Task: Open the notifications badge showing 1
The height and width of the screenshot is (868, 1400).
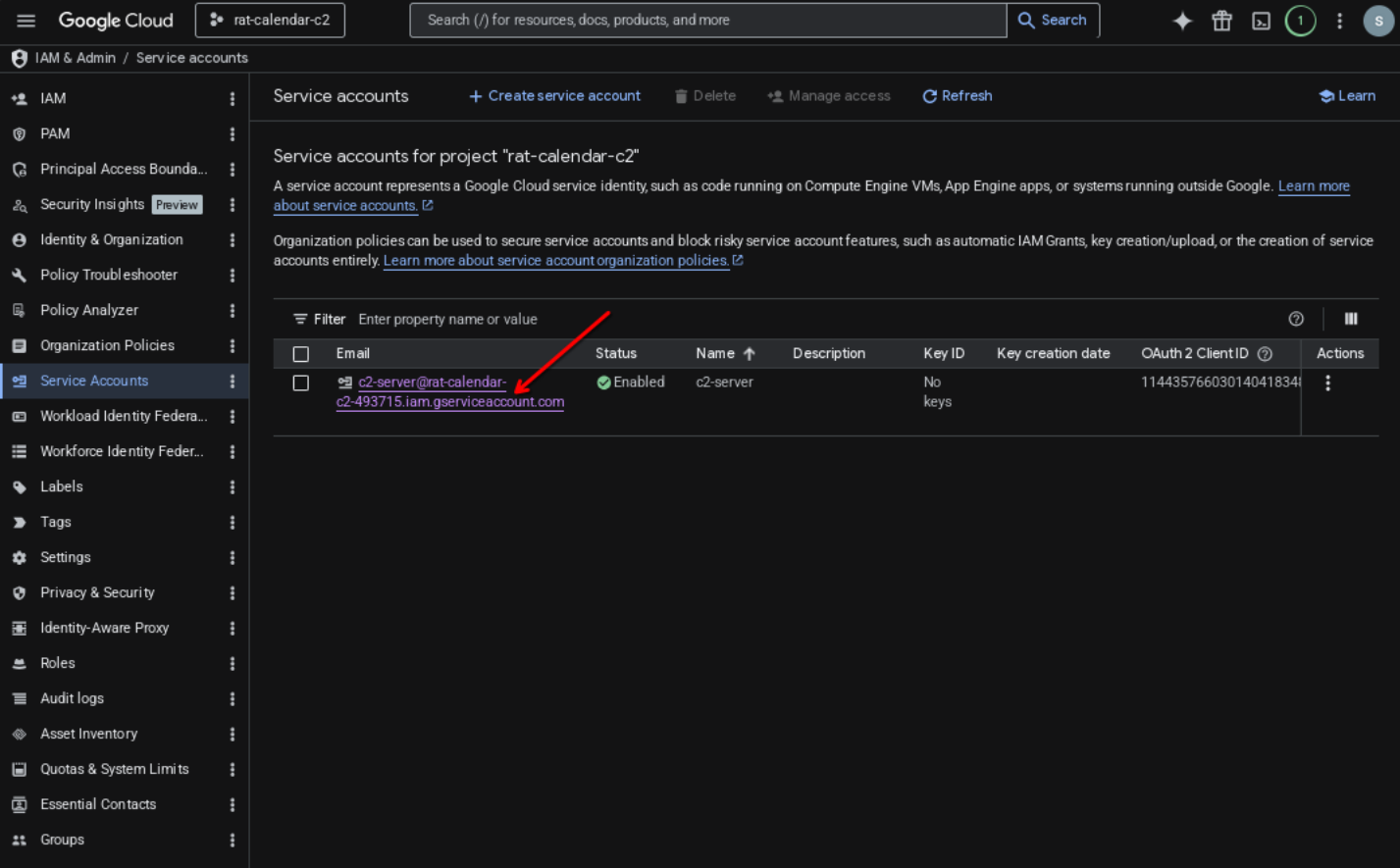Action: 1301,21
